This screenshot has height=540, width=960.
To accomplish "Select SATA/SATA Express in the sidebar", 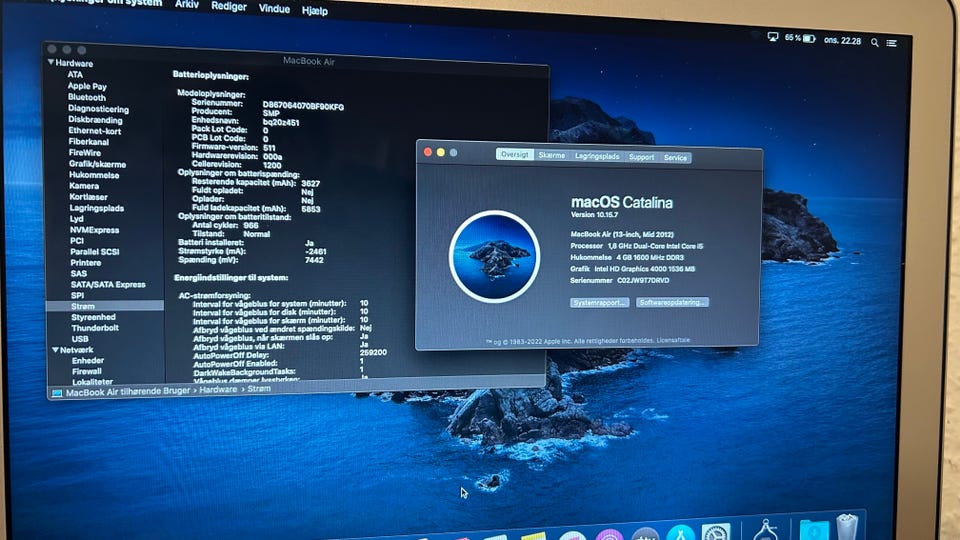I will 108,284.
